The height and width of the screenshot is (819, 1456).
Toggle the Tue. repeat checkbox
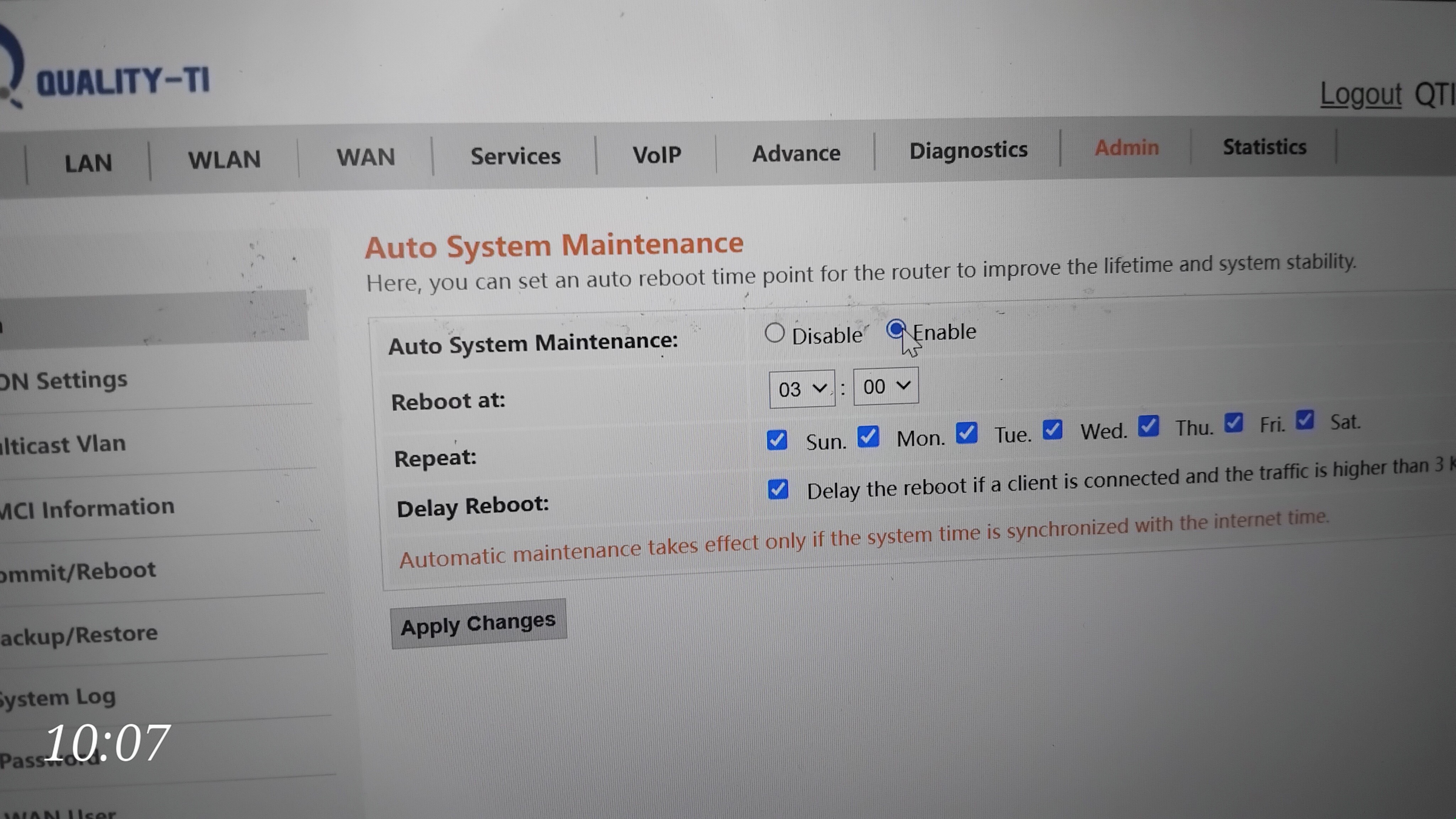[966, 433]
